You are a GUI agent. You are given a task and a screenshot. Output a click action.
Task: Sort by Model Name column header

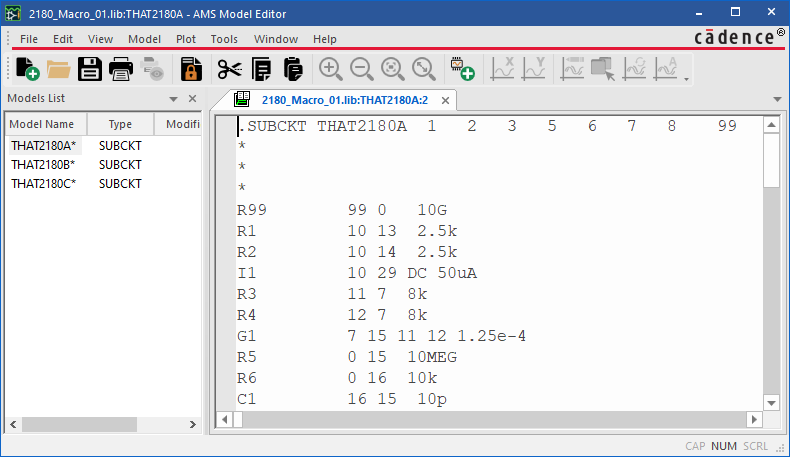pos(46,124)
